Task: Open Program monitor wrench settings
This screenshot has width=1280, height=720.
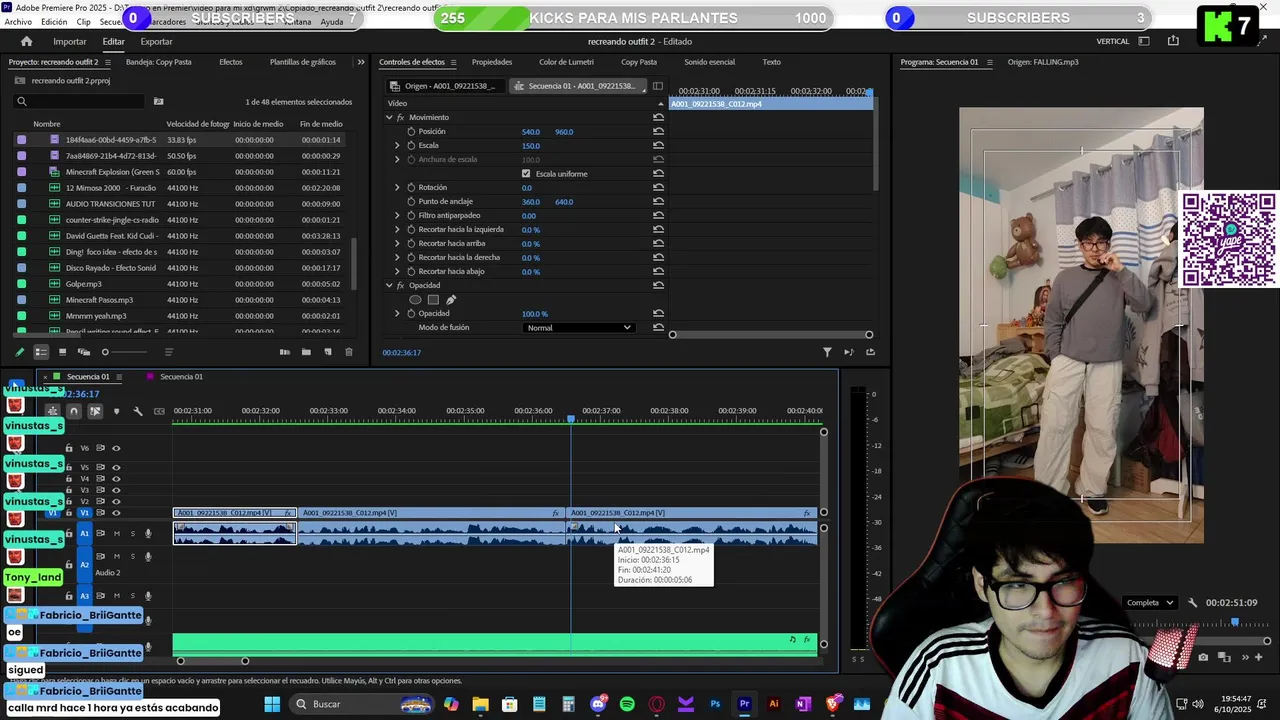Action: click(x=1192, y=603)
